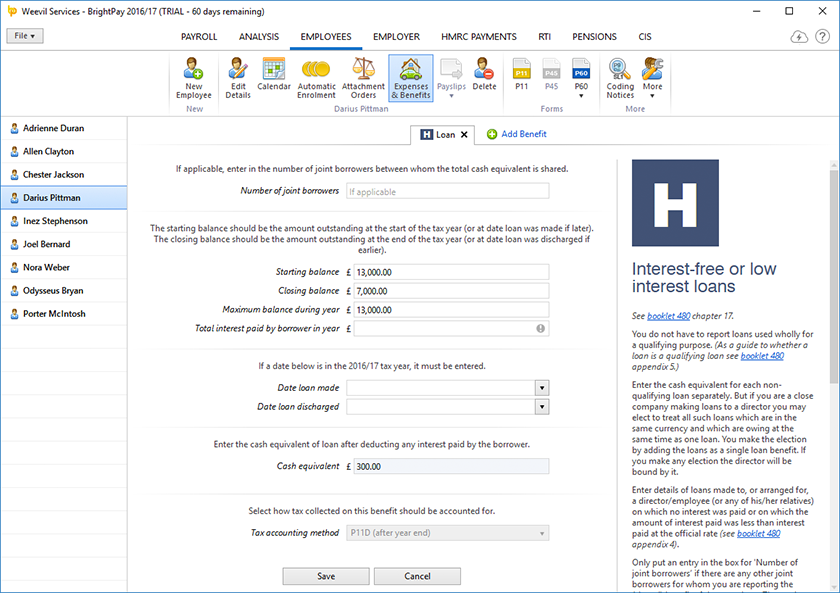Switch to the PAYROLL tab
The image size is (840, 593).
pos(199,37)
